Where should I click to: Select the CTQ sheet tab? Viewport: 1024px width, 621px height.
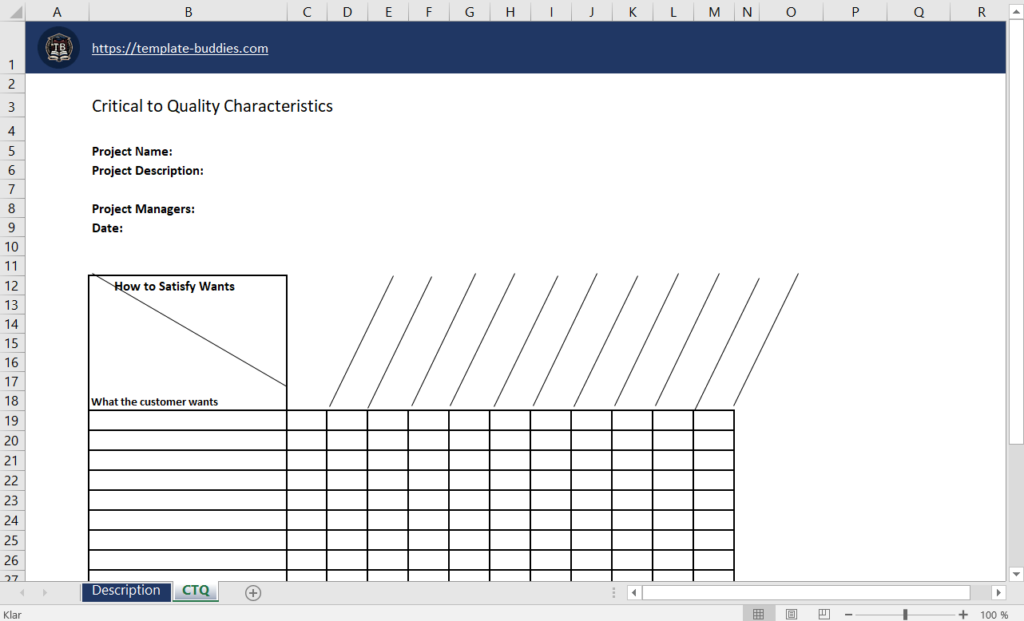coord(196,591)
